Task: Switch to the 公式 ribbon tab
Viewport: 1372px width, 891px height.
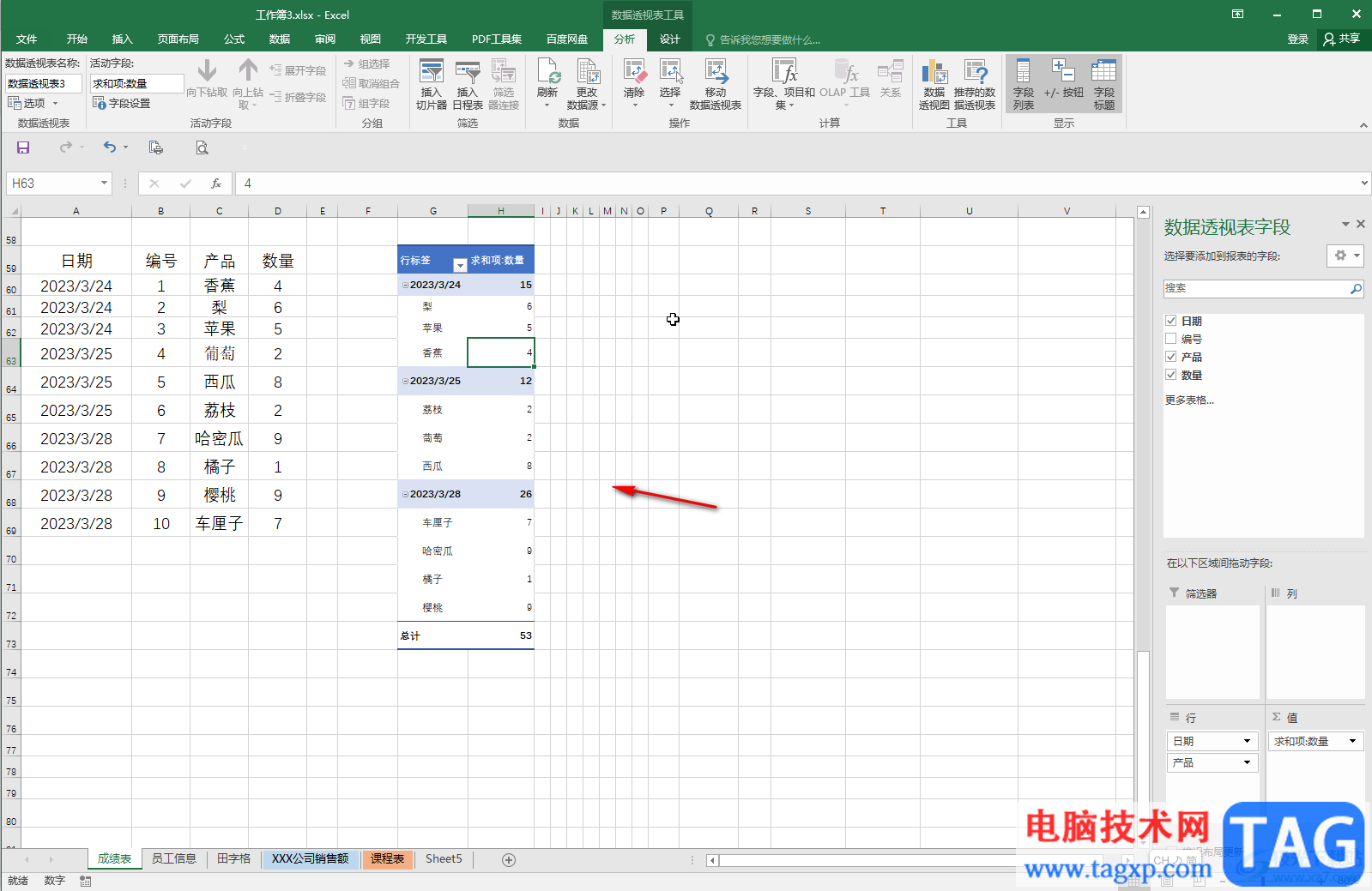Action: [x=234, y=39]
